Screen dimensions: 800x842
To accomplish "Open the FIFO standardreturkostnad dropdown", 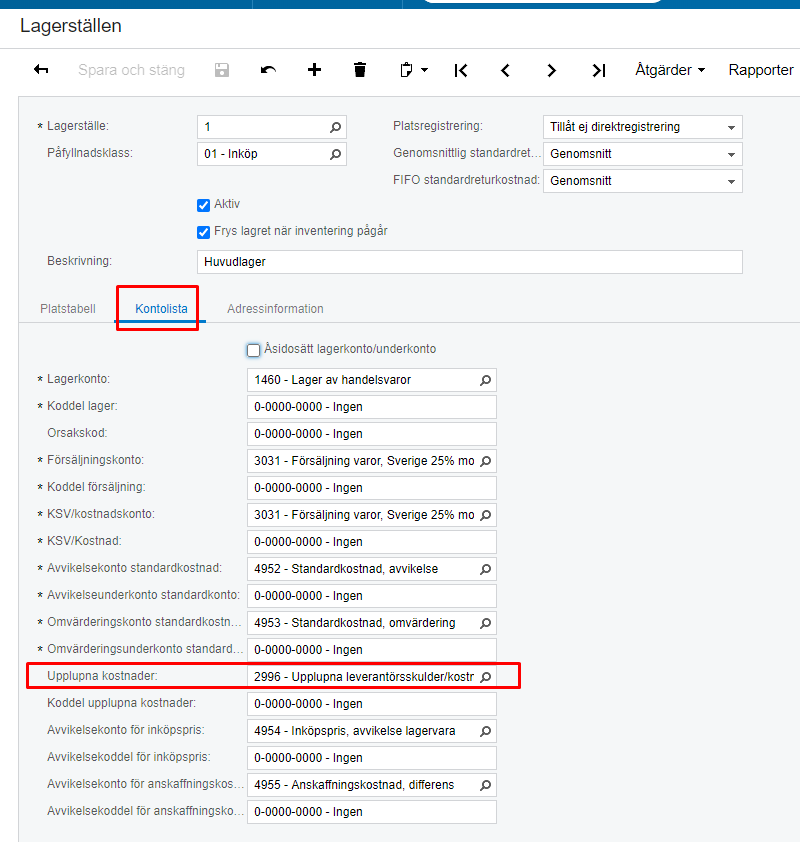I will point(731,181).
